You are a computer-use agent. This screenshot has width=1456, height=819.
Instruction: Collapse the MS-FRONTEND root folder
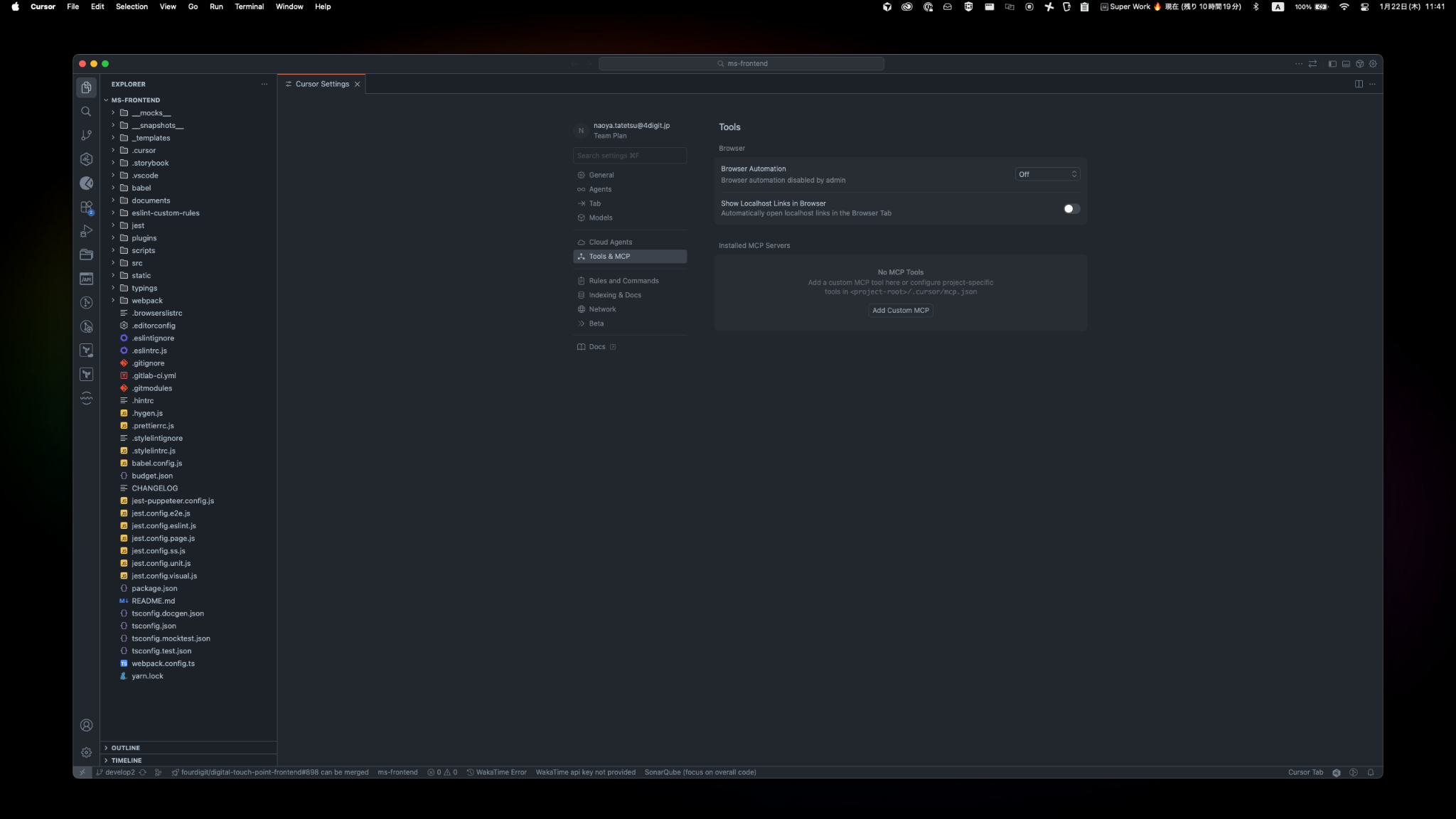188,100
